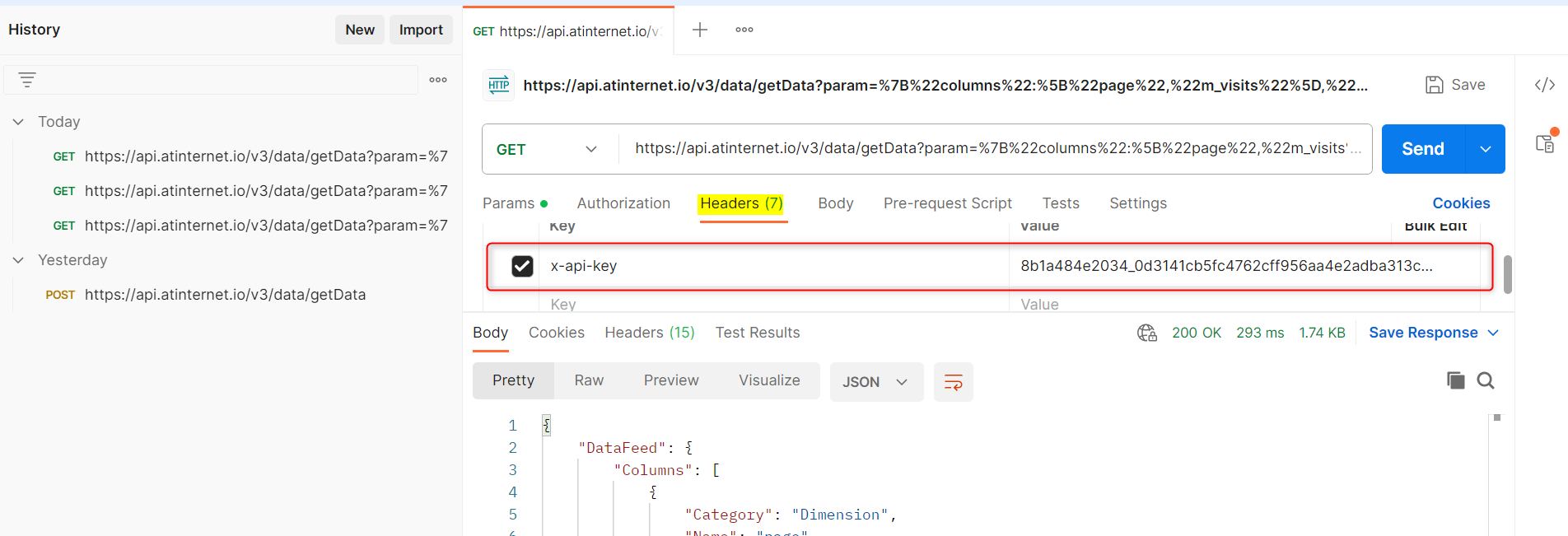Click the word wrap response icon
This screenshot has height=536, width=1568.
click(953, 382)
